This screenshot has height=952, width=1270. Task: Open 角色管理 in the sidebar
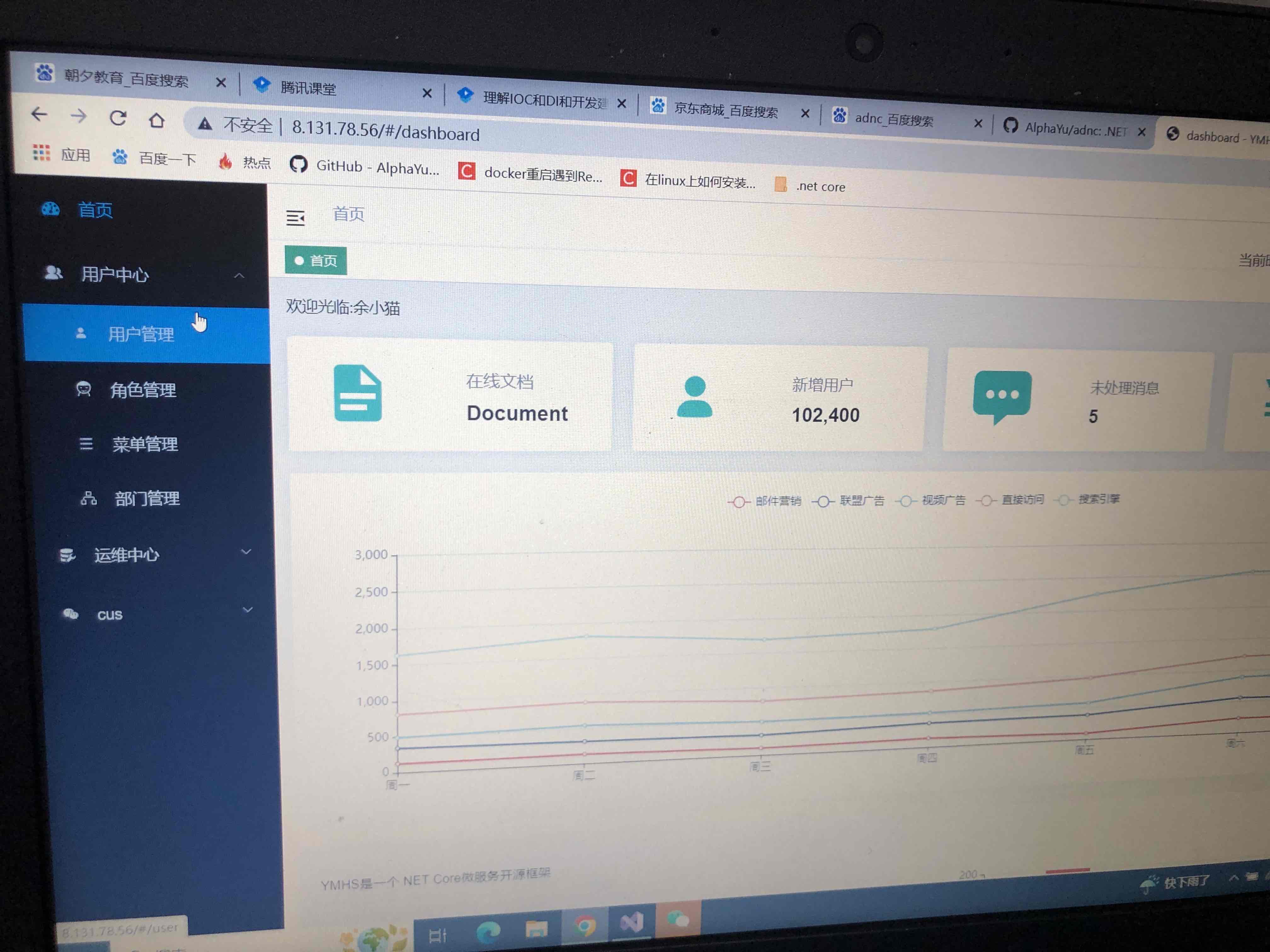[x=143, y=390]
